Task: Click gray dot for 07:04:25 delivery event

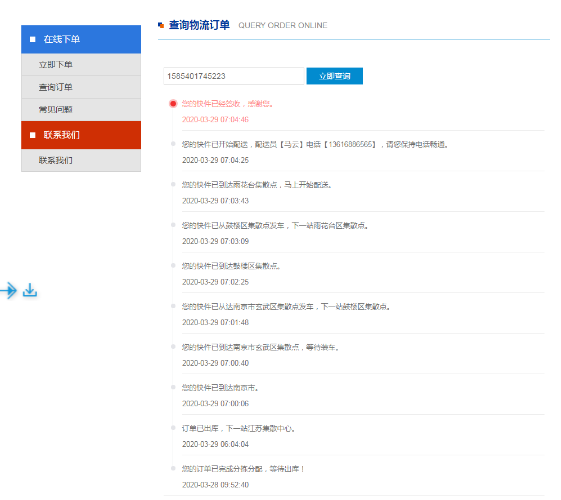Action: coord(173,144)
